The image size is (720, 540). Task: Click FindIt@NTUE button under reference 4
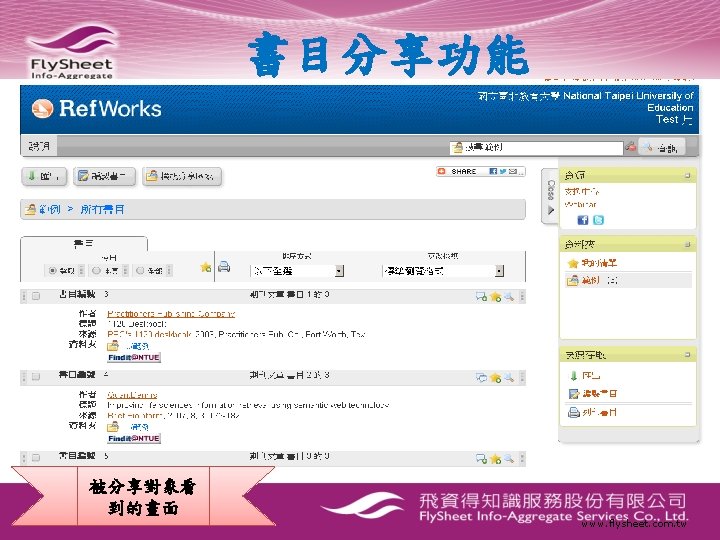coord(134,439)
